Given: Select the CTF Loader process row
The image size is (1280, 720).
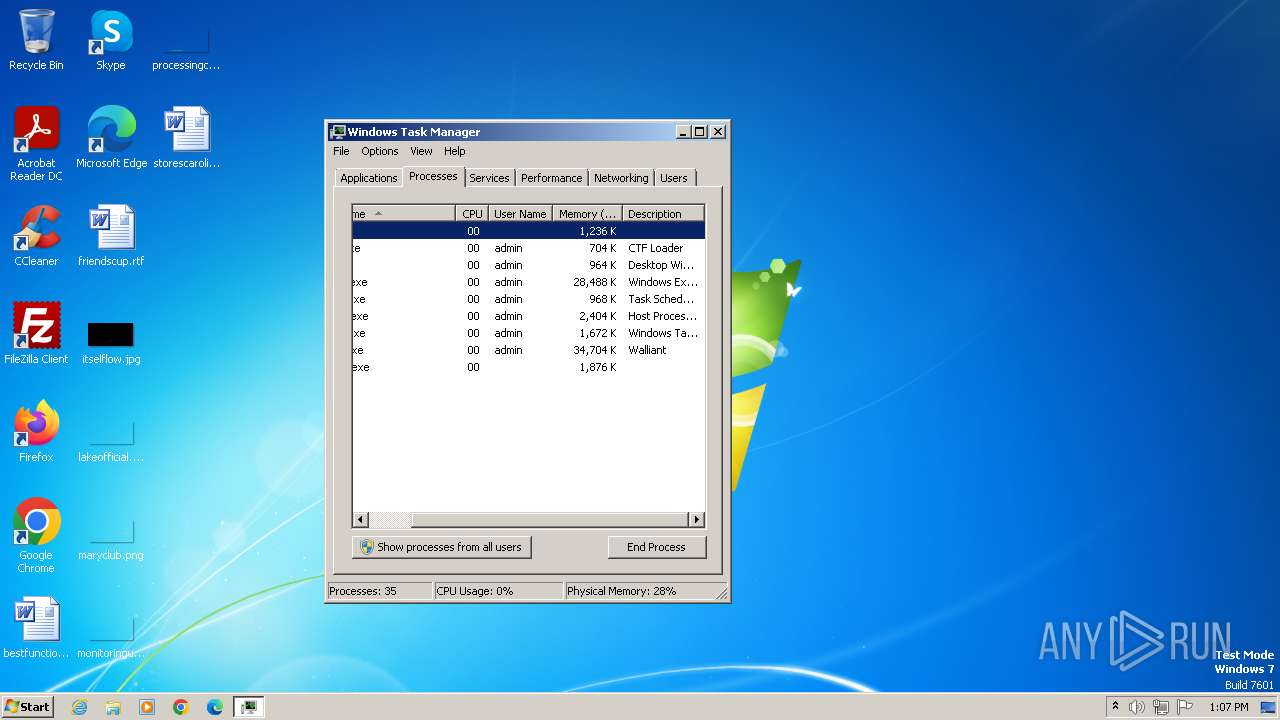Looking at the screenshot, I should coord(528,248).
